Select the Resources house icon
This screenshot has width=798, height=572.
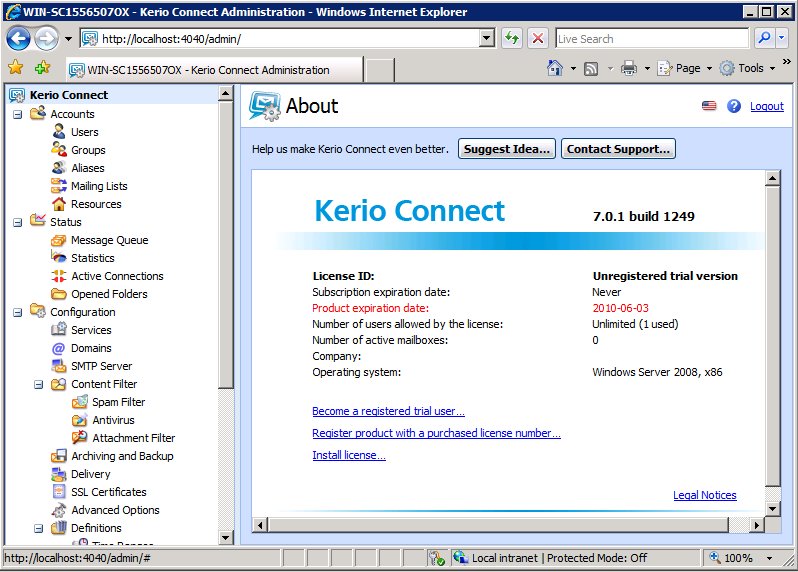[59, 204]
